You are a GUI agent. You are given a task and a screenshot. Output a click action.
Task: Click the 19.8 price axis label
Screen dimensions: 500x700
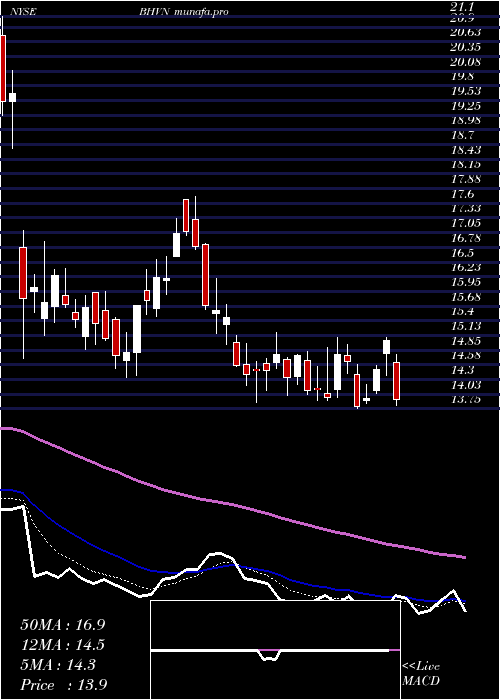coord(463,76)
